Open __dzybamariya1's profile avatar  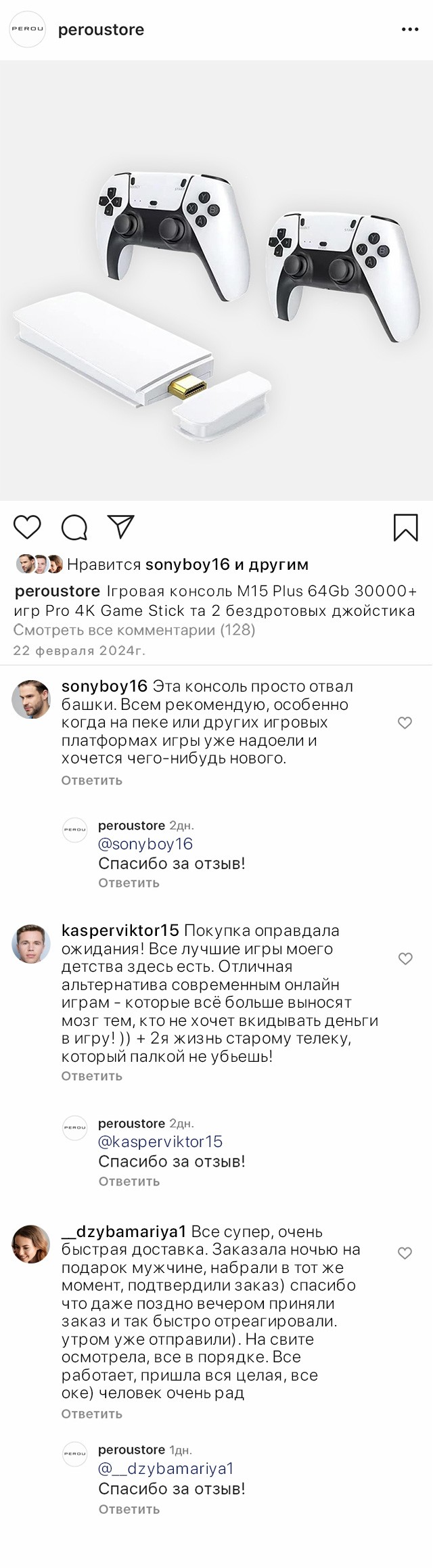tap(31, 1244)
